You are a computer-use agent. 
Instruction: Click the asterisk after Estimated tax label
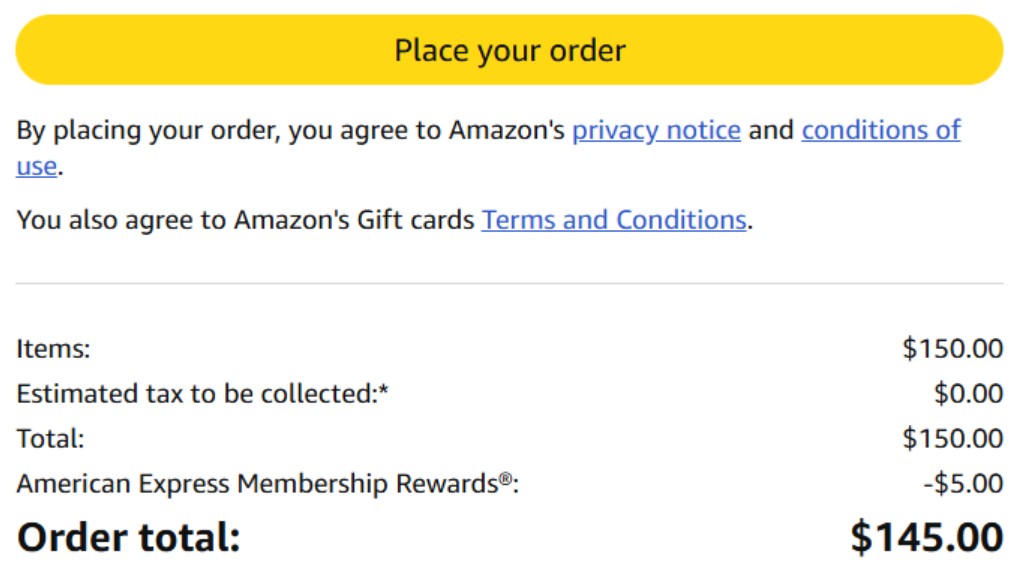[383, 391]
